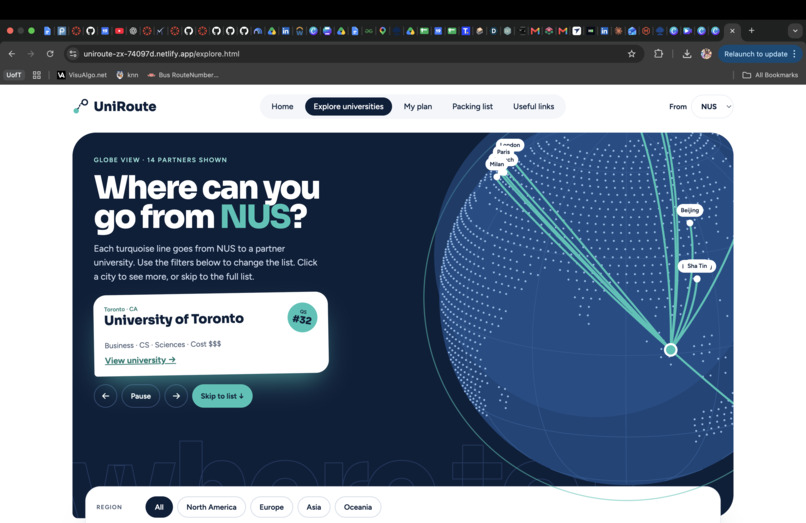806x523 pixels.
Task: Reload the UniRoute page
Action: (50, 53)
